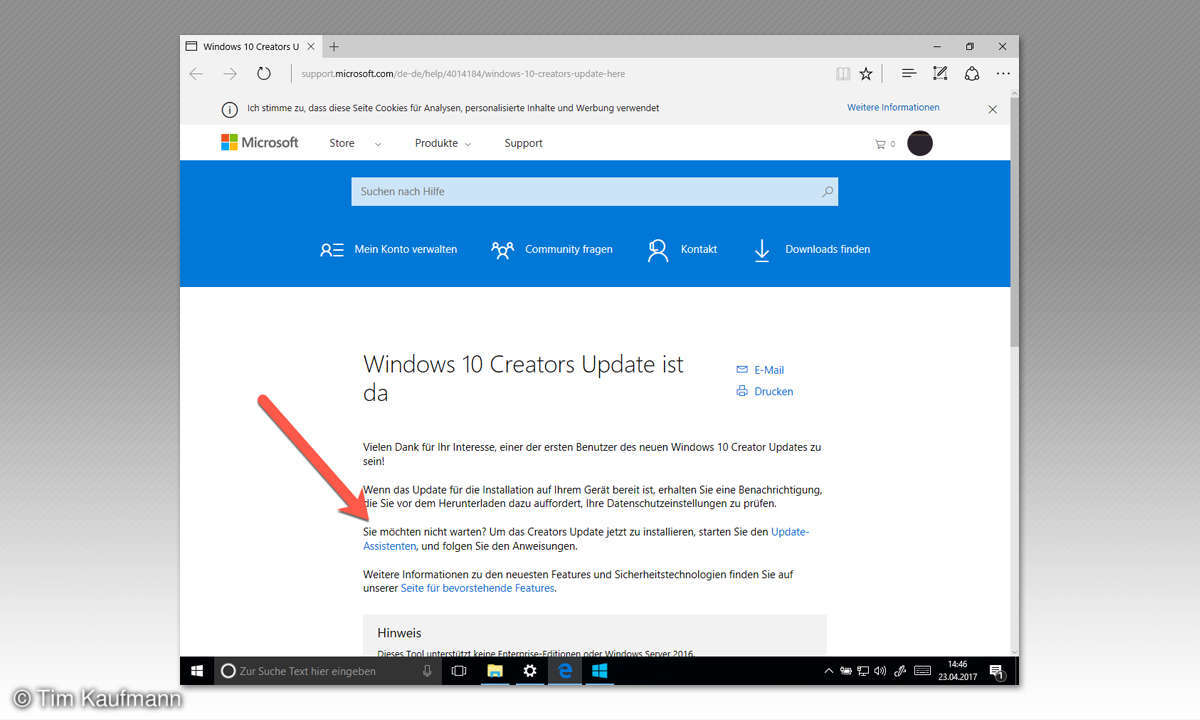
Task: Open Task View on the taskbar
Action: (x=459, y=671)
